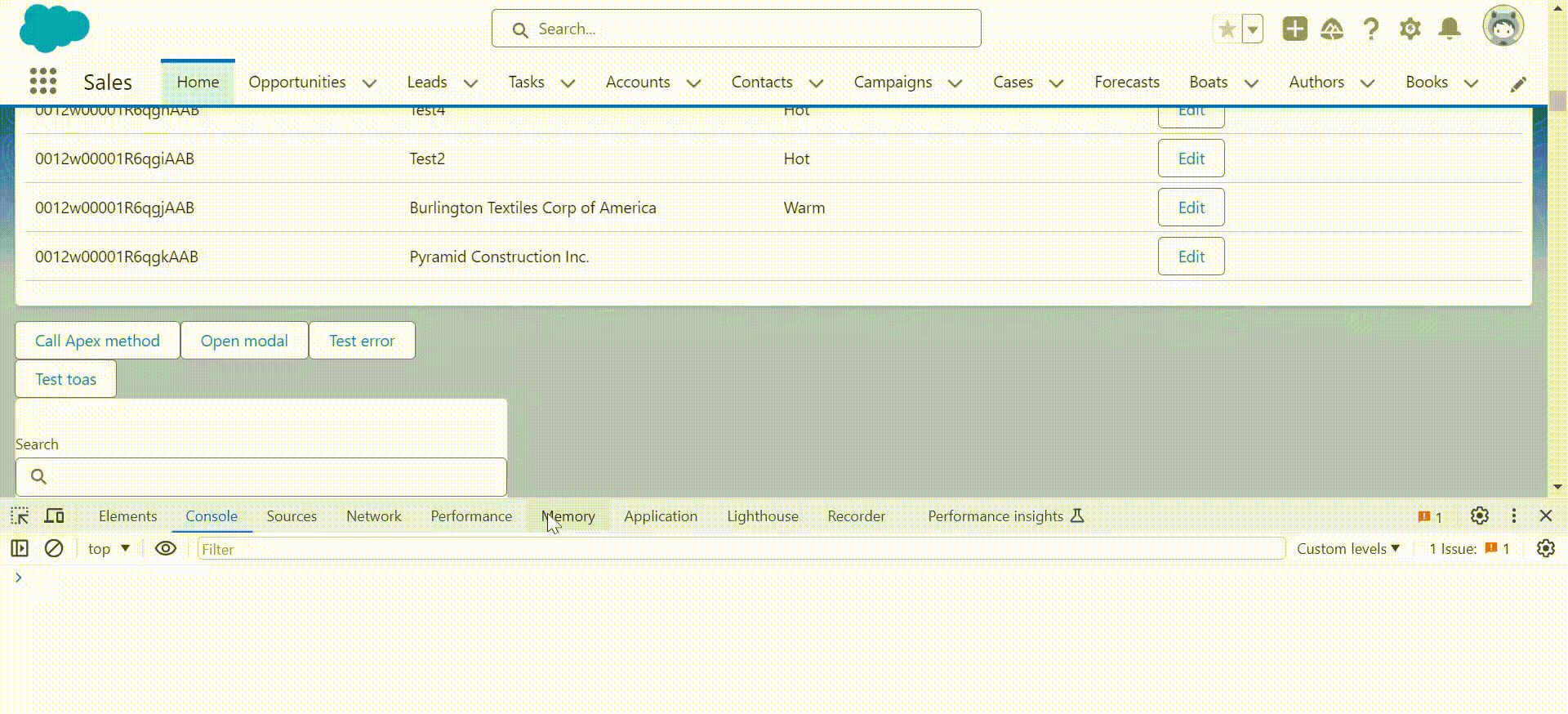Click the Trailhead guidance center icon
This screenshot has height=714, width=1568.
coord(1332,29)
